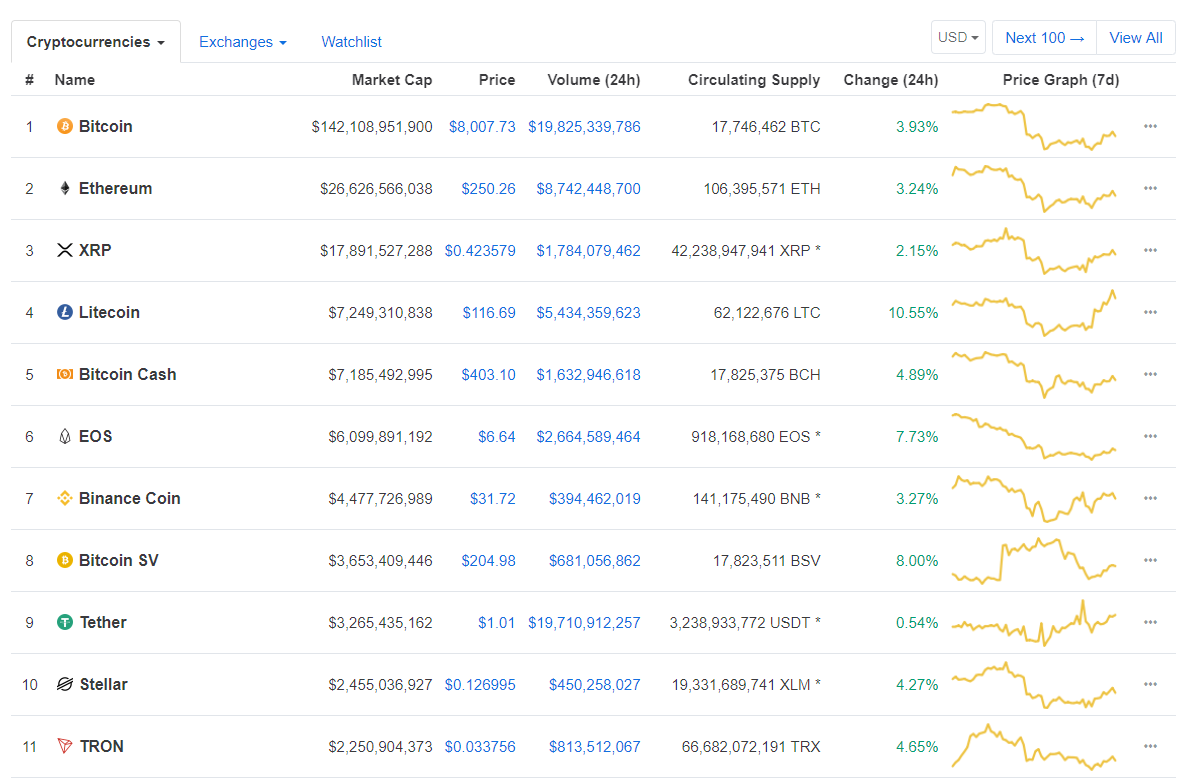Open the more-options dots for Binance Coin
The image size is (1185, 781).
[1150, 498]
